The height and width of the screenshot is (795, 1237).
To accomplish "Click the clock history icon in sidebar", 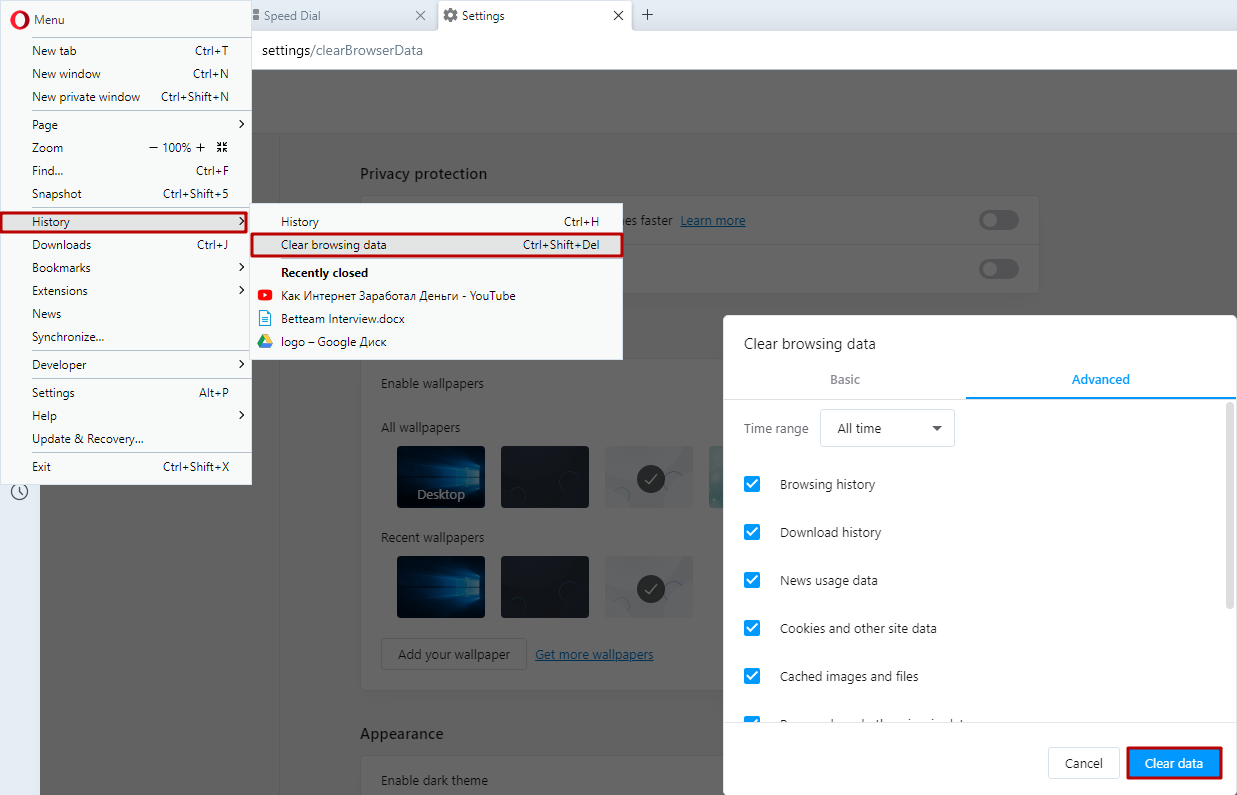I will 19,492.
